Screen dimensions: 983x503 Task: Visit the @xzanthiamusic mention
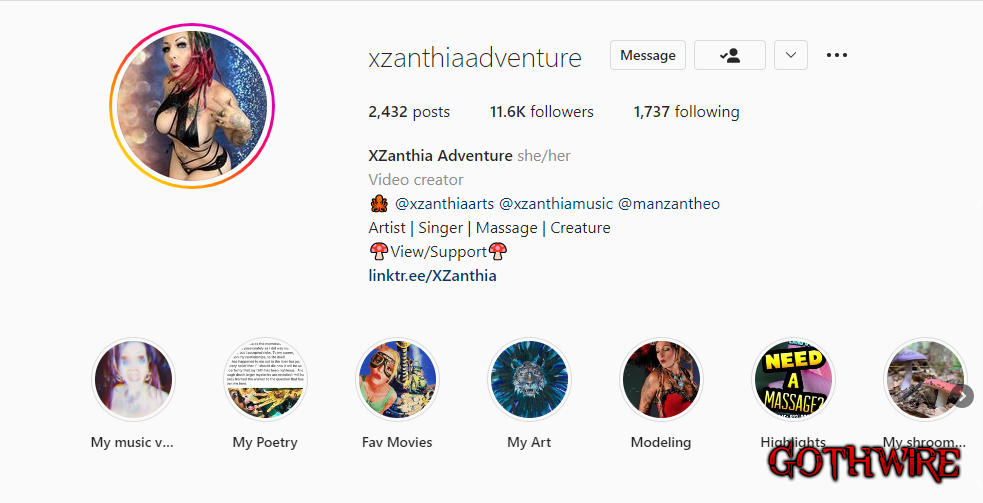click(556, 204)
